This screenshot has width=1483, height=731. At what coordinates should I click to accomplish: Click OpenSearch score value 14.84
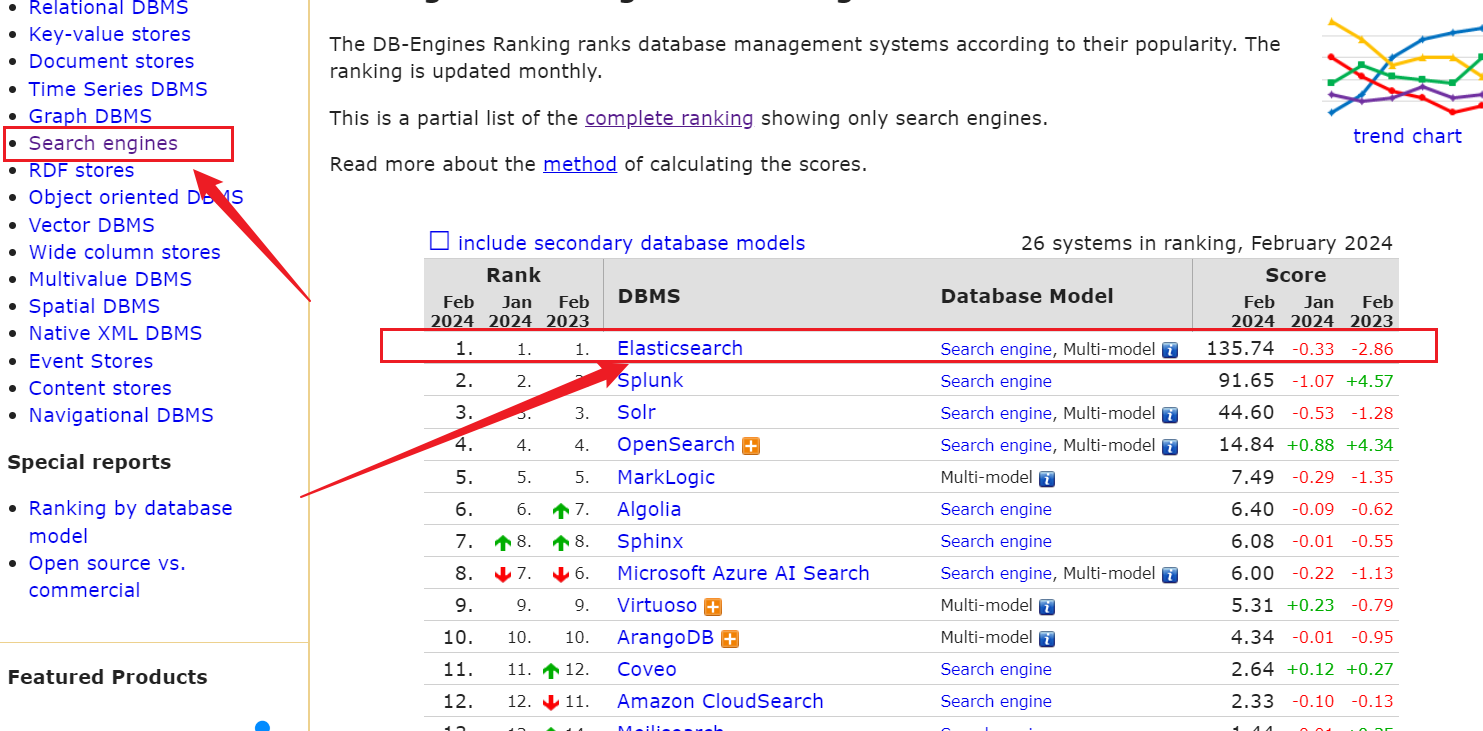(1246, 444)
